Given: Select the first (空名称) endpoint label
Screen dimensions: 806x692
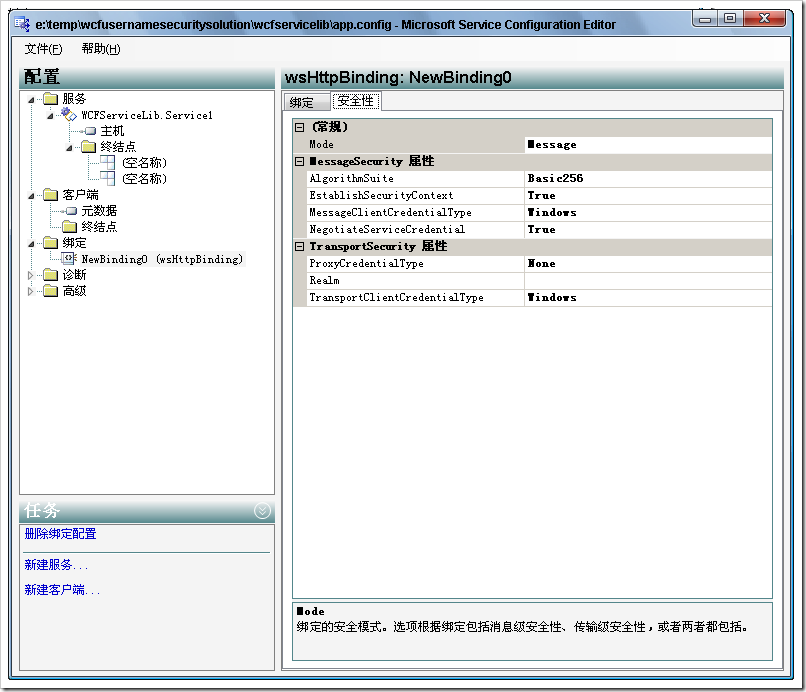Looking at the screenshot, I should [x=144, y=163].
